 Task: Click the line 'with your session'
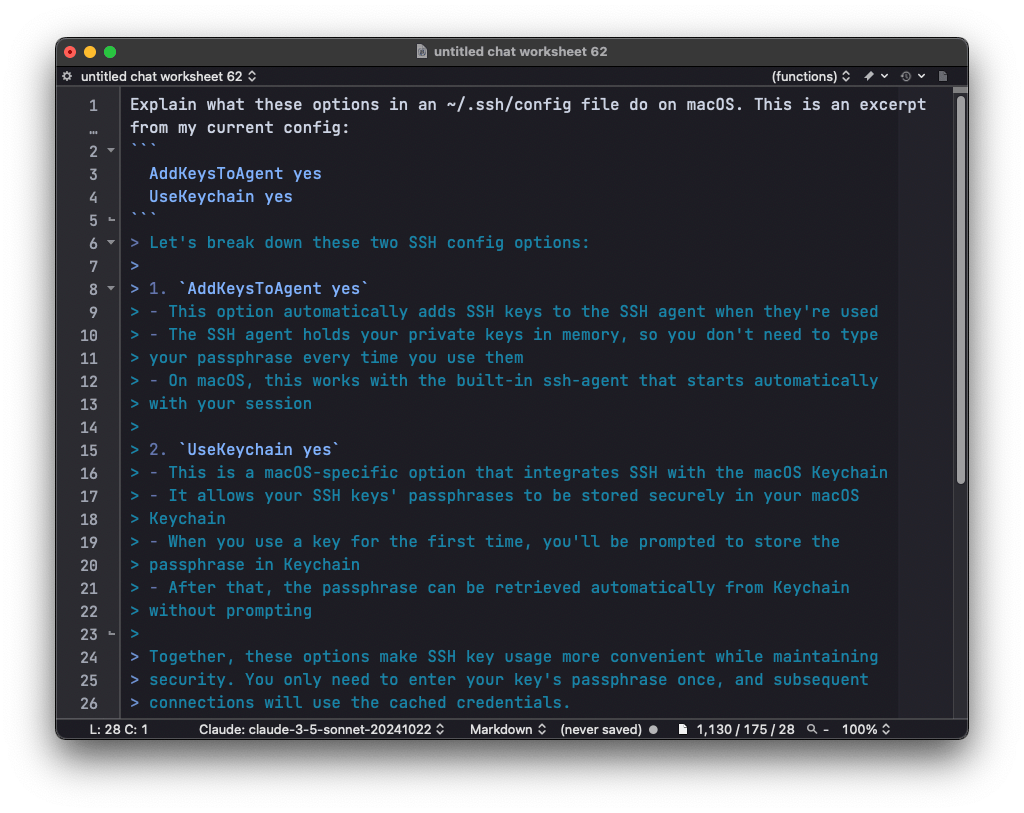pos(230,404)
